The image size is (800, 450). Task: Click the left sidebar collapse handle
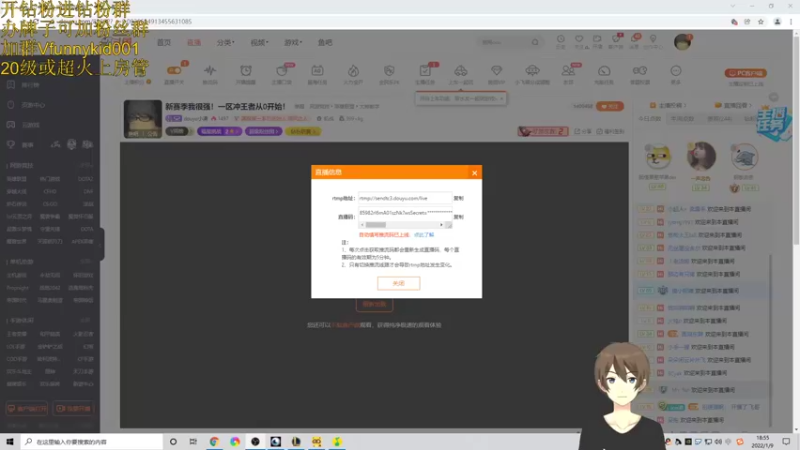[x=102, y=244]
